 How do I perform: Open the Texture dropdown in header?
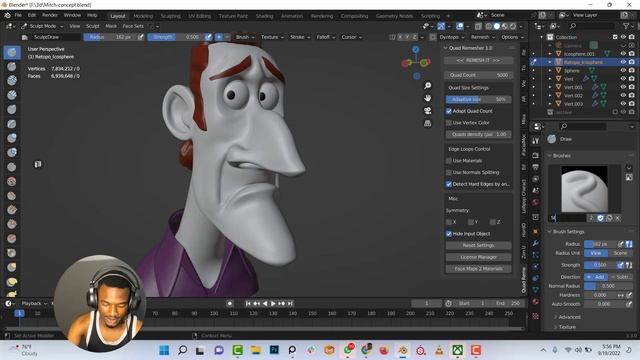272,37
